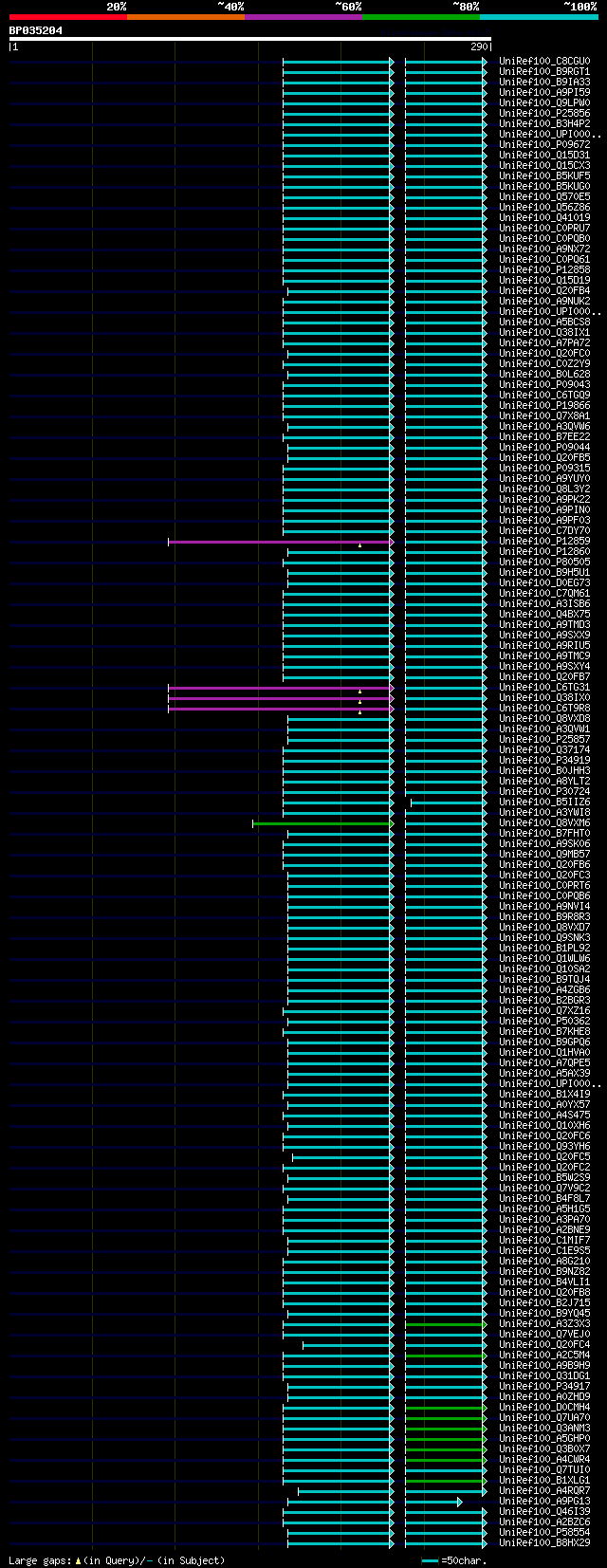Click the orange ~40% identity legend segment

tap(186, 16)
